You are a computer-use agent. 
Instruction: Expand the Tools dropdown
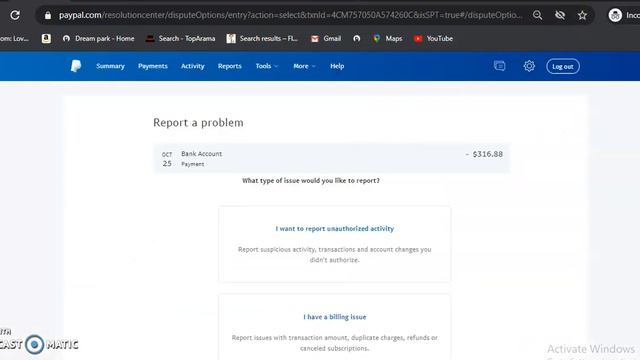coord(267,66)
